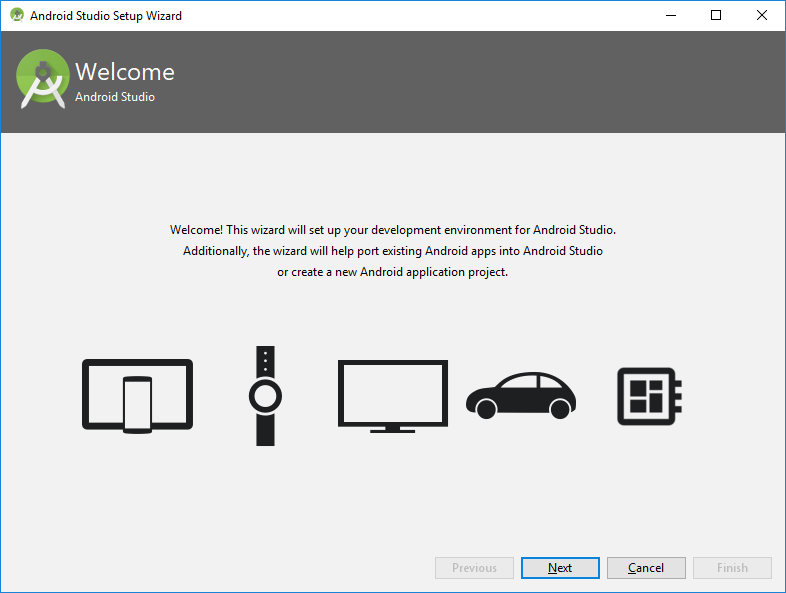This screenshot has height=593, width=786.
Task: Click the Android Studio logo in the header
Action: pyautogui.click(x=42, y=80)
